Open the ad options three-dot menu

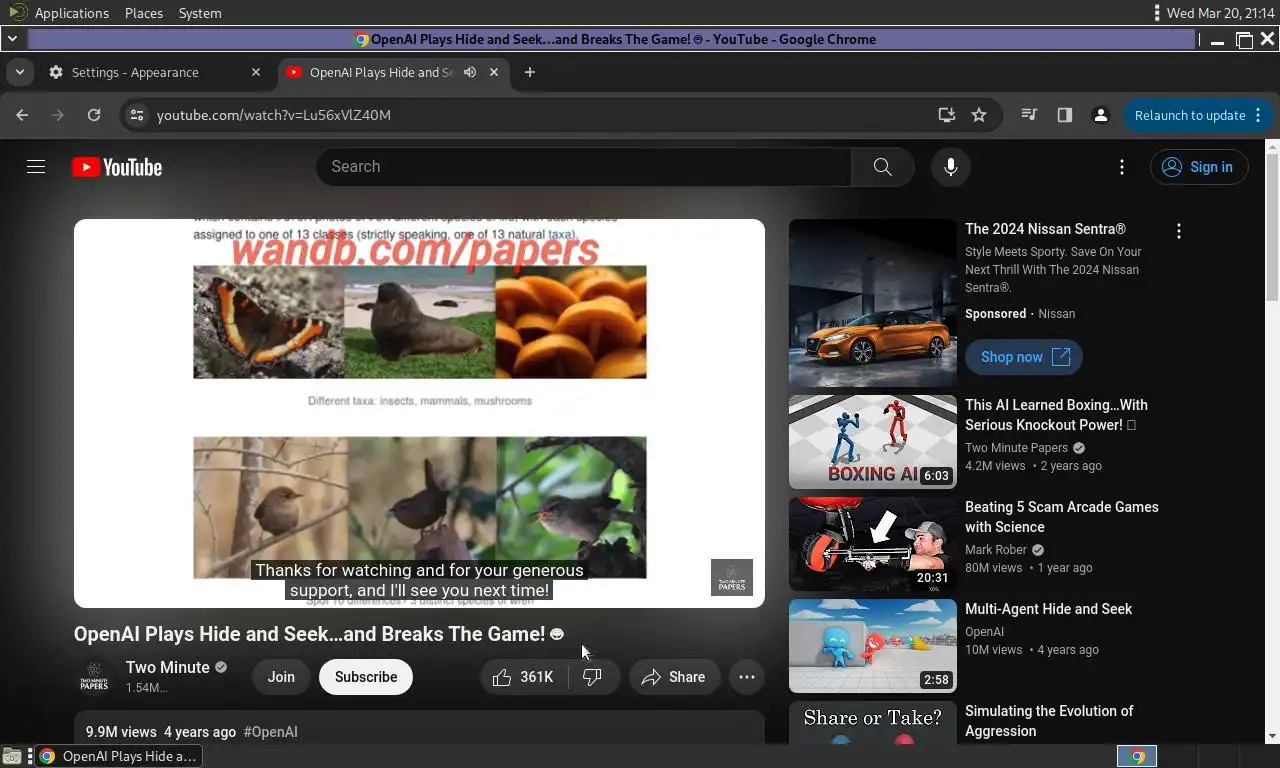pos(1179,231)
